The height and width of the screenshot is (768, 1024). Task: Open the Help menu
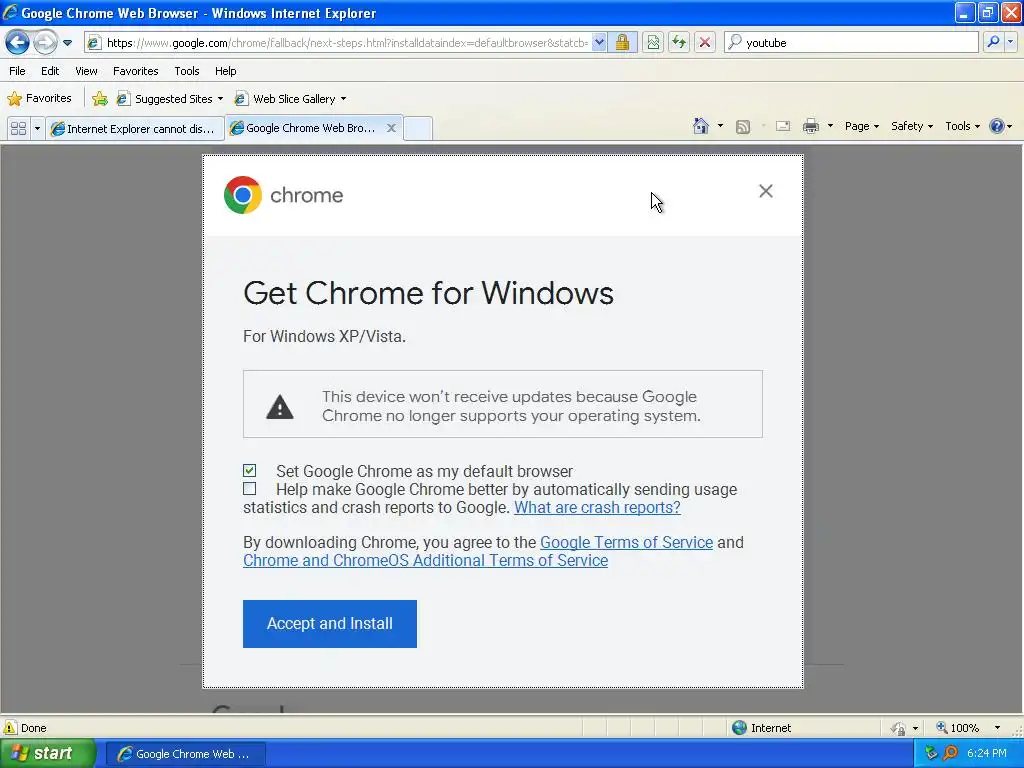tap(225, 71)
